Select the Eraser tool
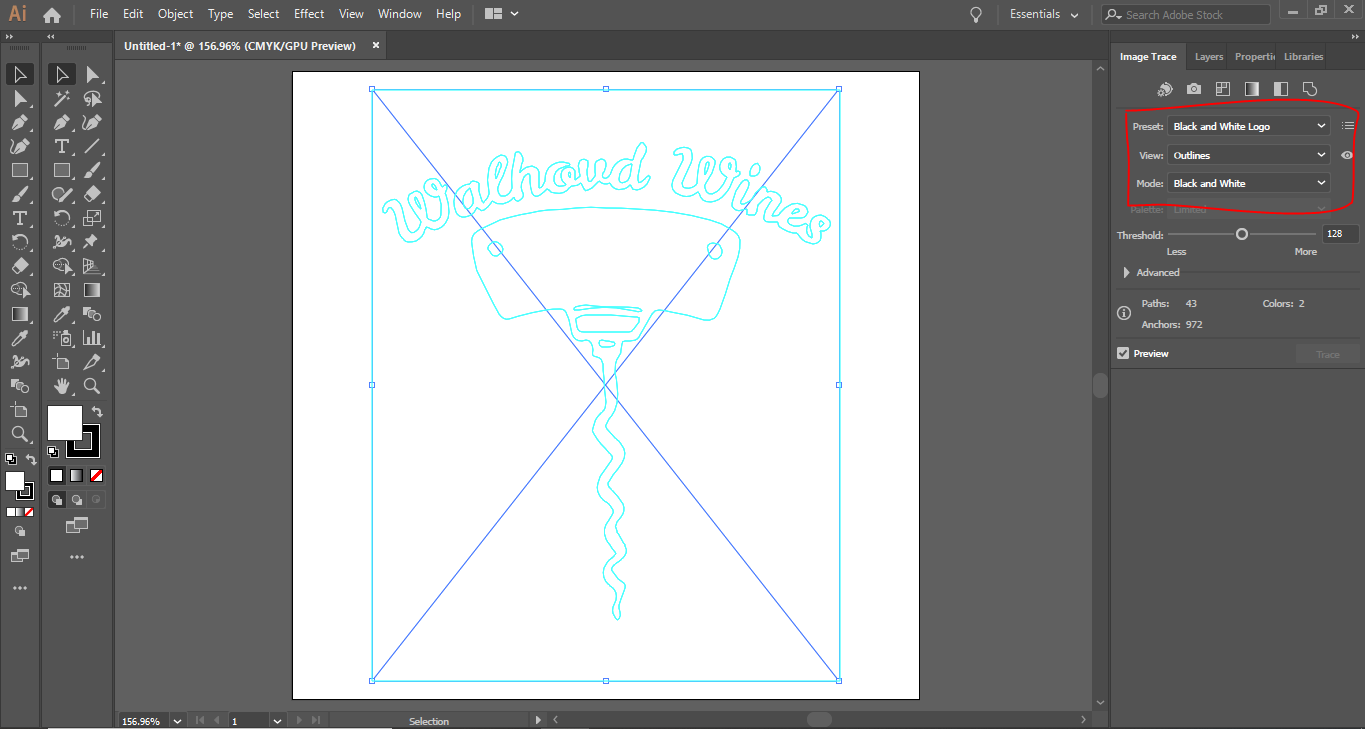Screen dimensions: 1365x729 point(92,193)
